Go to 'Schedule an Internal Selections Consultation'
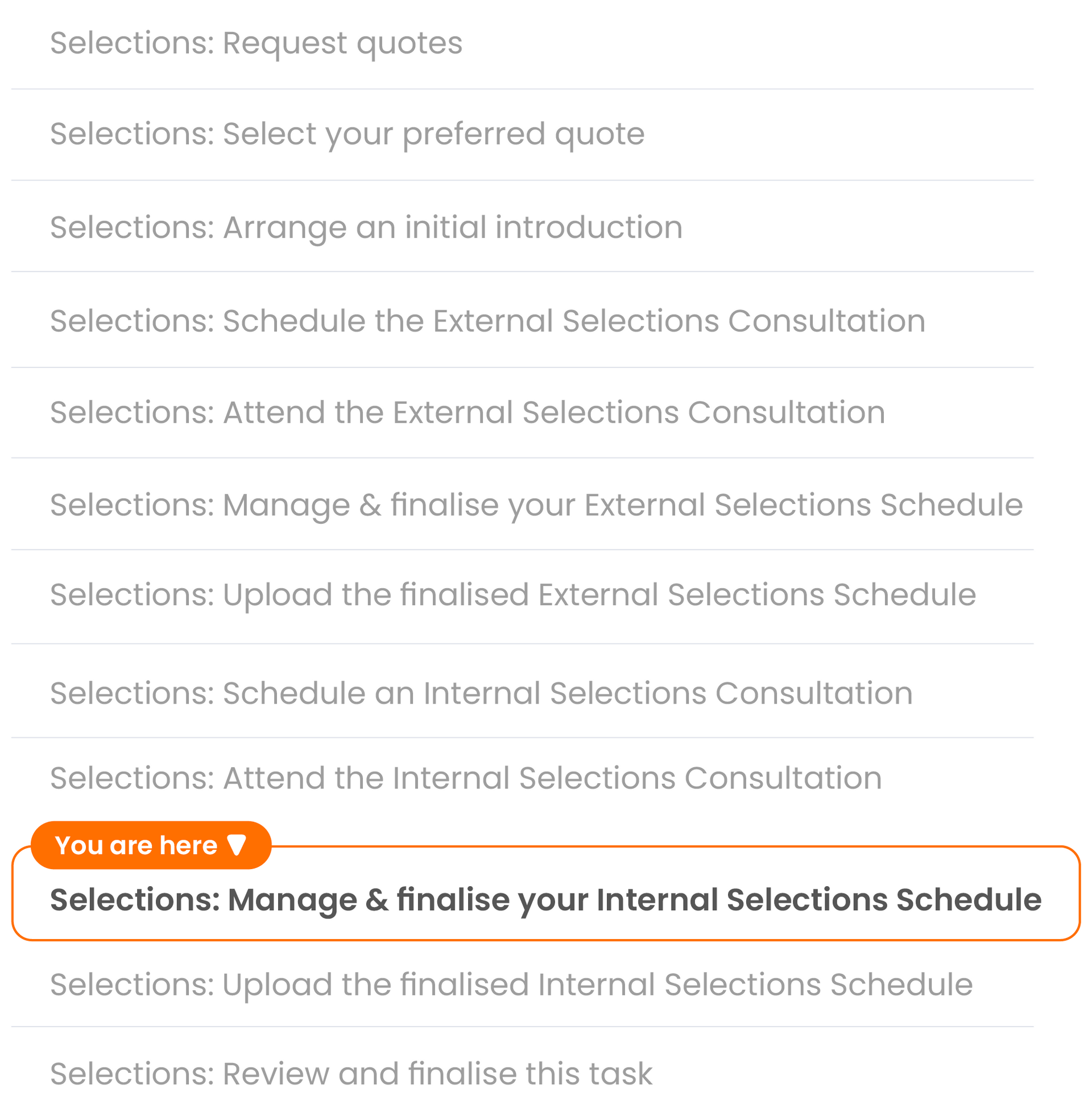 tap(481, 693)
